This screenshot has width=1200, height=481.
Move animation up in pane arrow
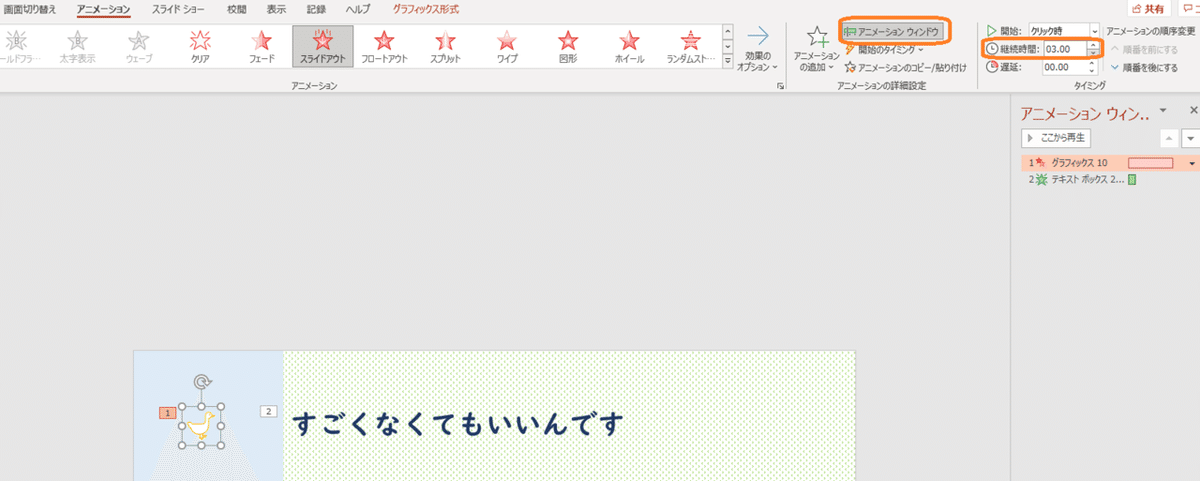(x=1169, y=138)
